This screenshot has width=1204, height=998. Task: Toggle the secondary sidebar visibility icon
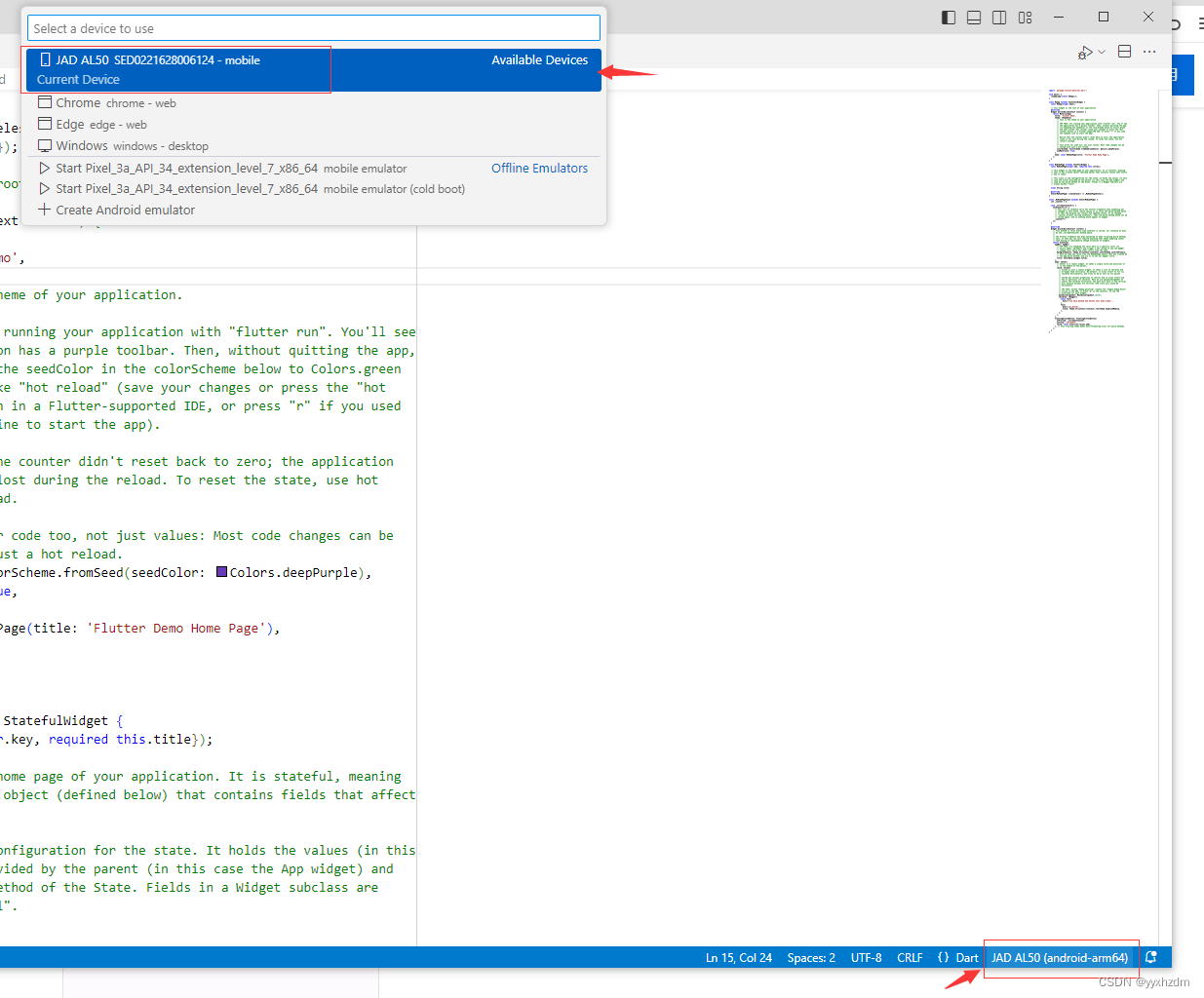pyautogui.click(x=998, y=17)
